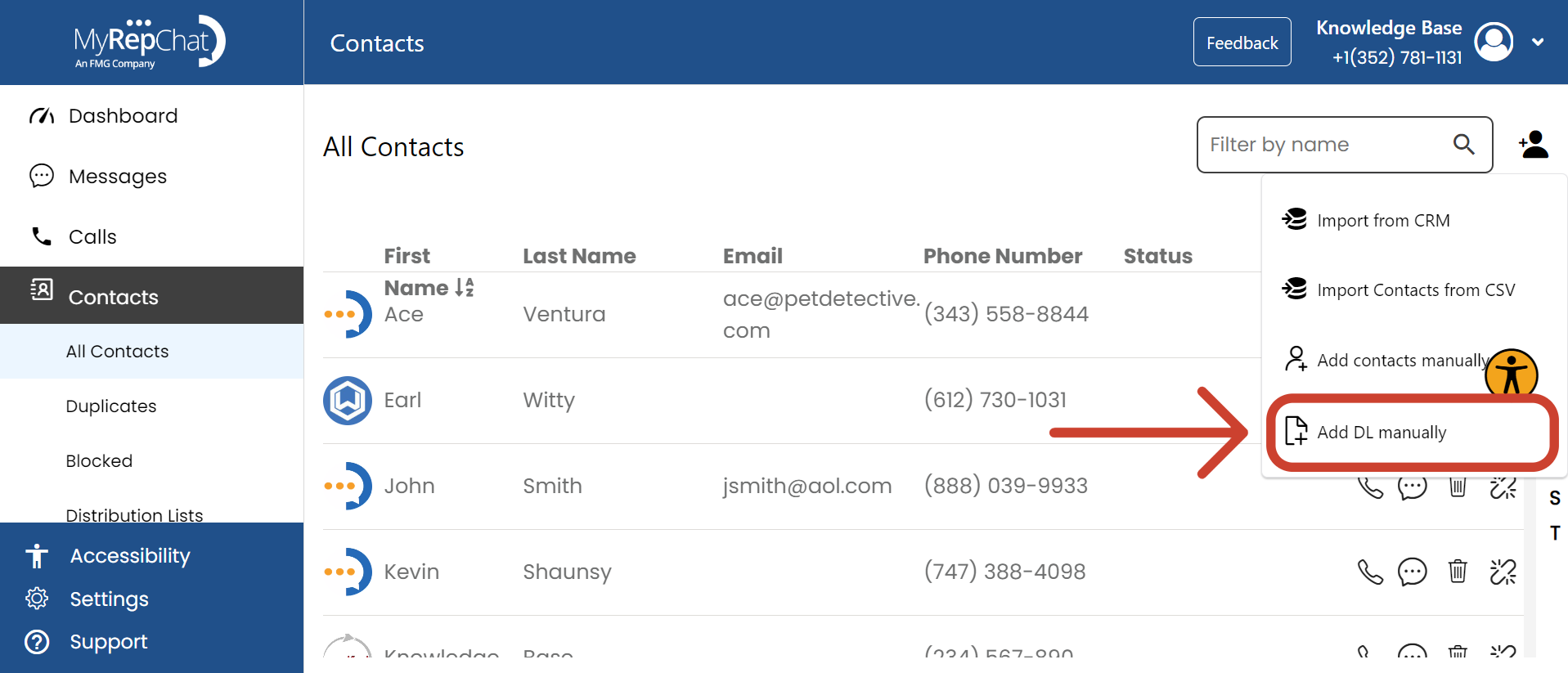1568x673 pixels.
Task: Select Import Contacts from CSV option
Action: pyautogui.click(x=1416, y=289)
